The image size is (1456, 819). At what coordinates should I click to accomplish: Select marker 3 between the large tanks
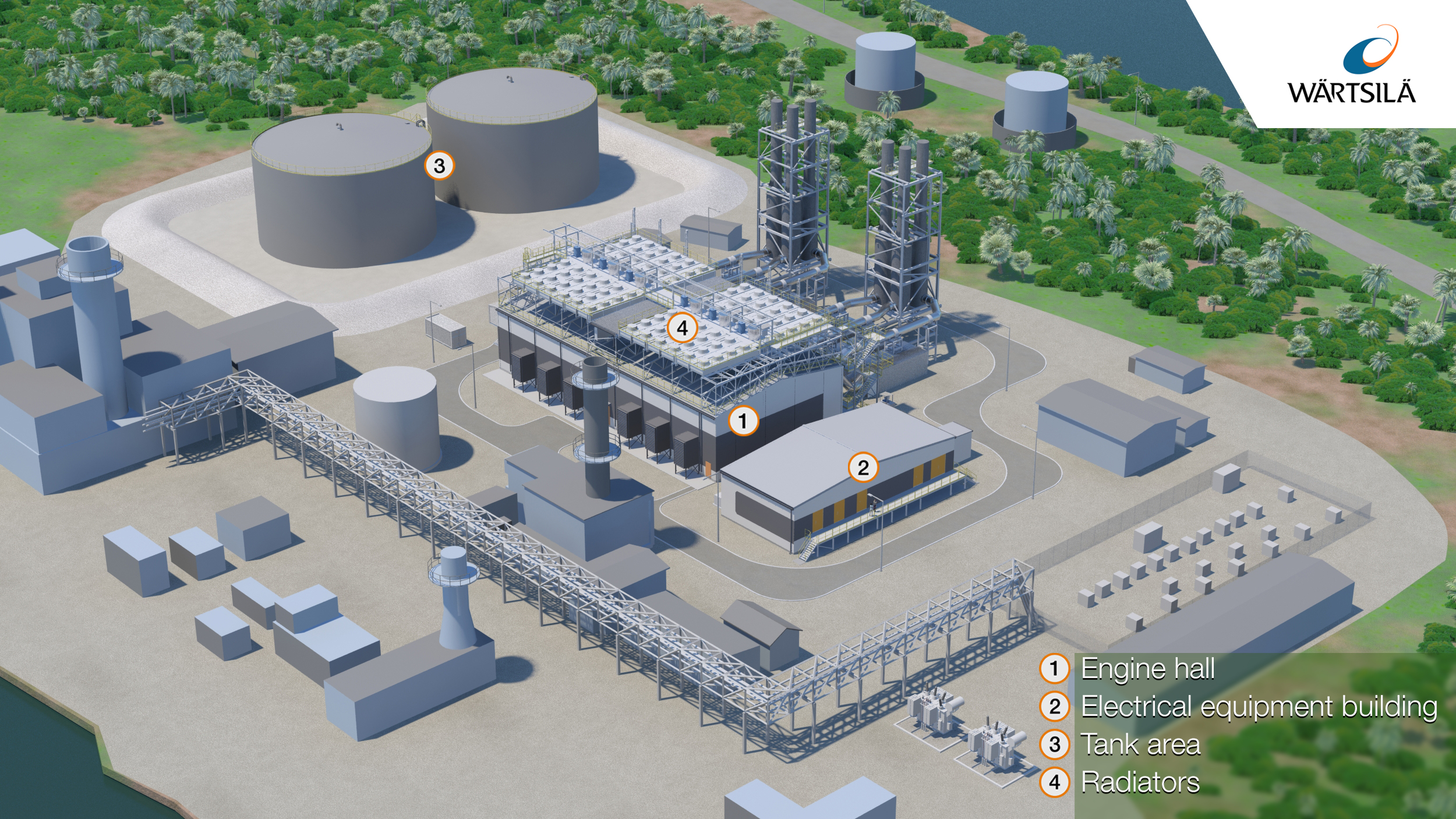[439, 166]
